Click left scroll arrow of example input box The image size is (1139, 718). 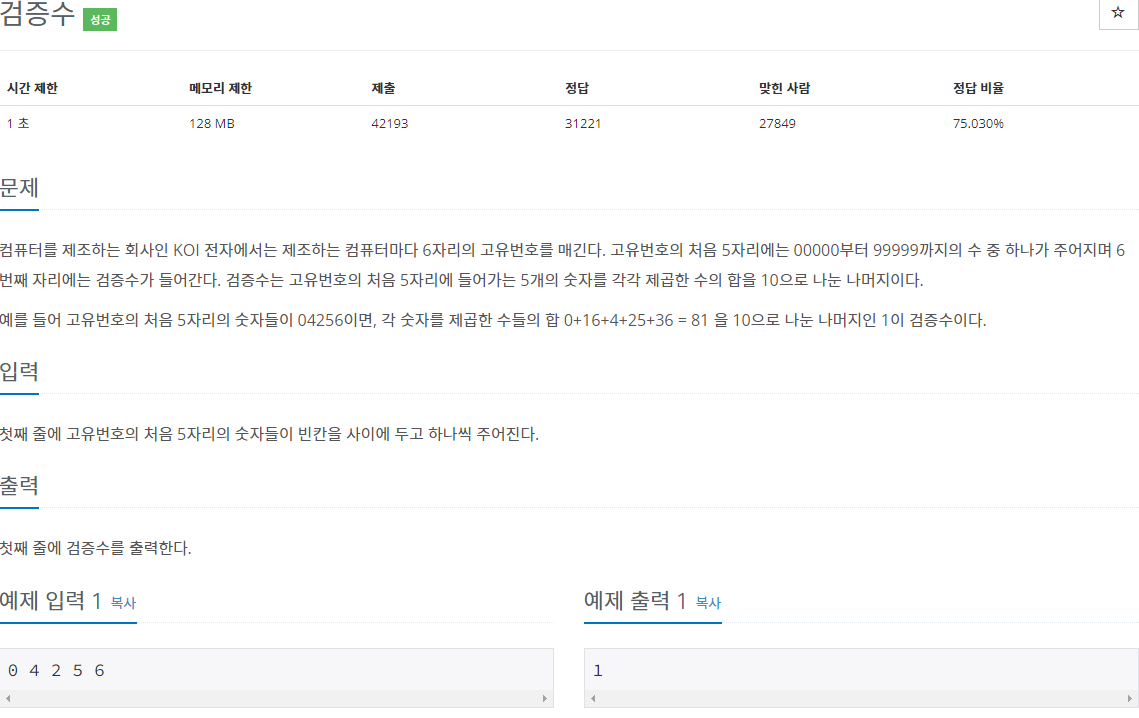tap(8, 698)
